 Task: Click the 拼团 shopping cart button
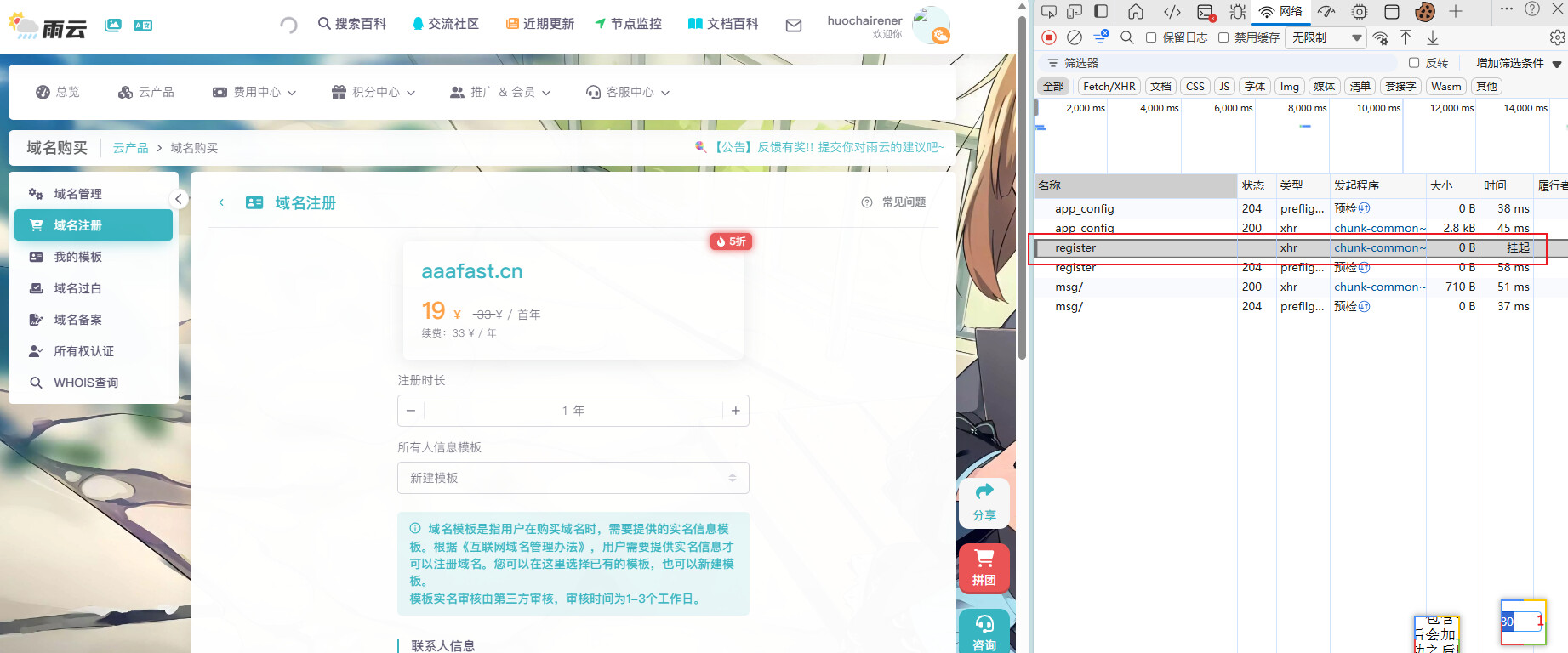click(984, 567)
